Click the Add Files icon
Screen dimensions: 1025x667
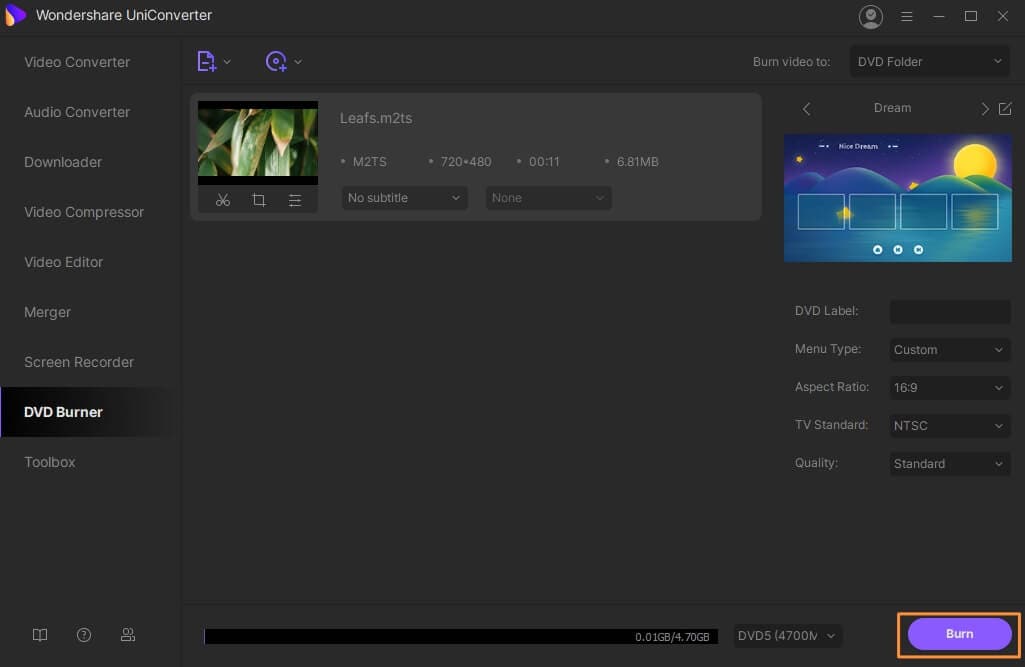point(207,61)
